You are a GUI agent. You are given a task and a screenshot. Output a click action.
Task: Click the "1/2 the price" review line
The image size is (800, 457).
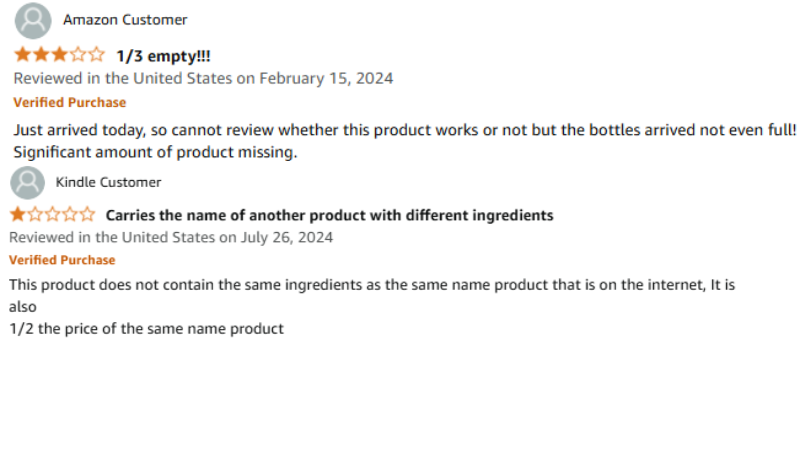146,329
